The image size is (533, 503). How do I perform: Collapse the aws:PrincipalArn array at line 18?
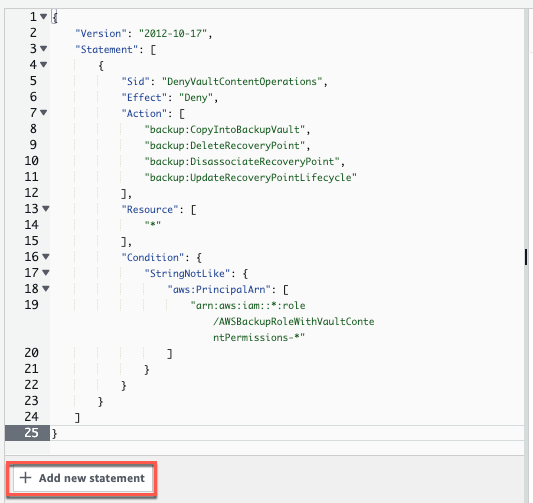coord(46,289)
